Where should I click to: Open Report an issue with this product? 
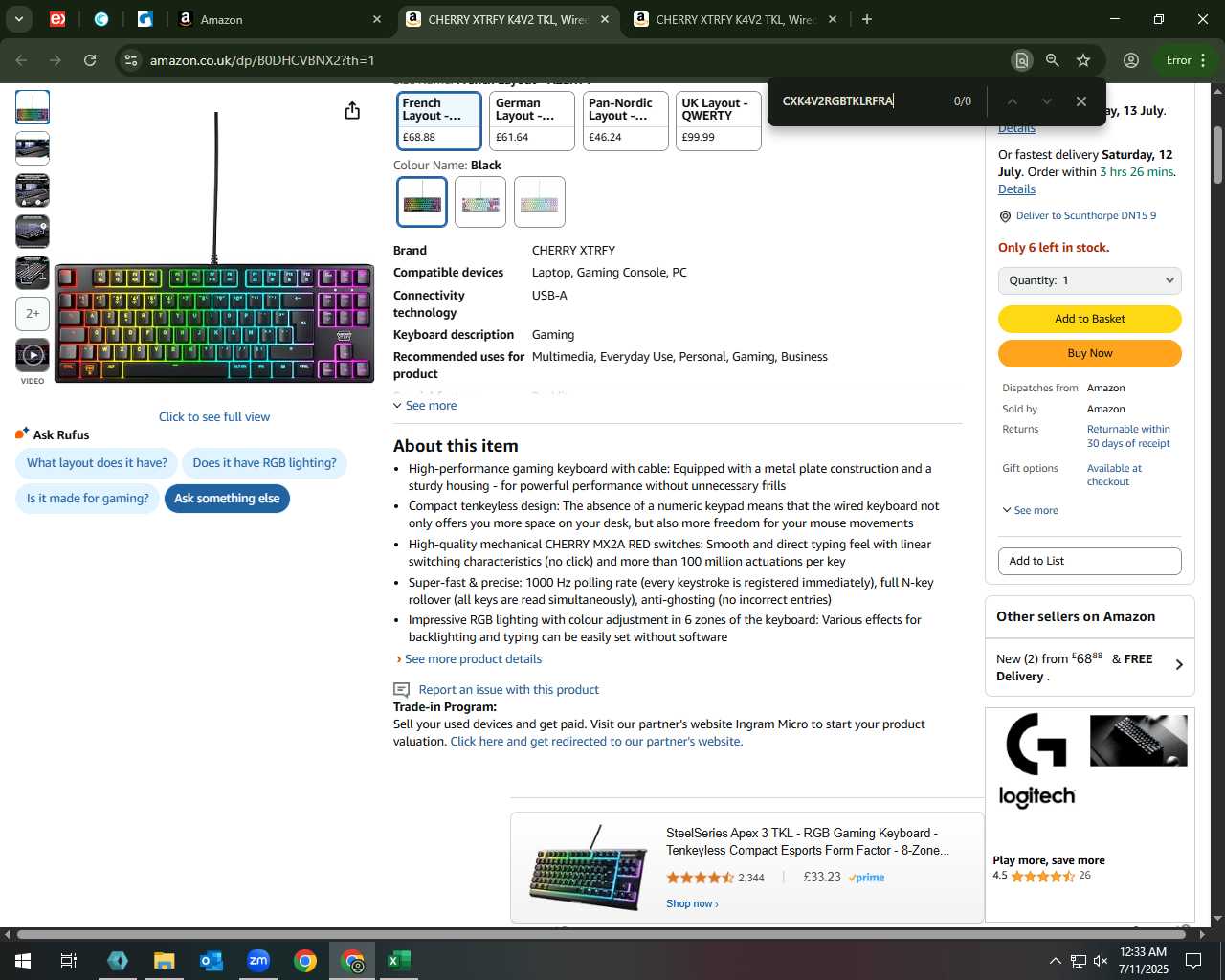[508, 690]
